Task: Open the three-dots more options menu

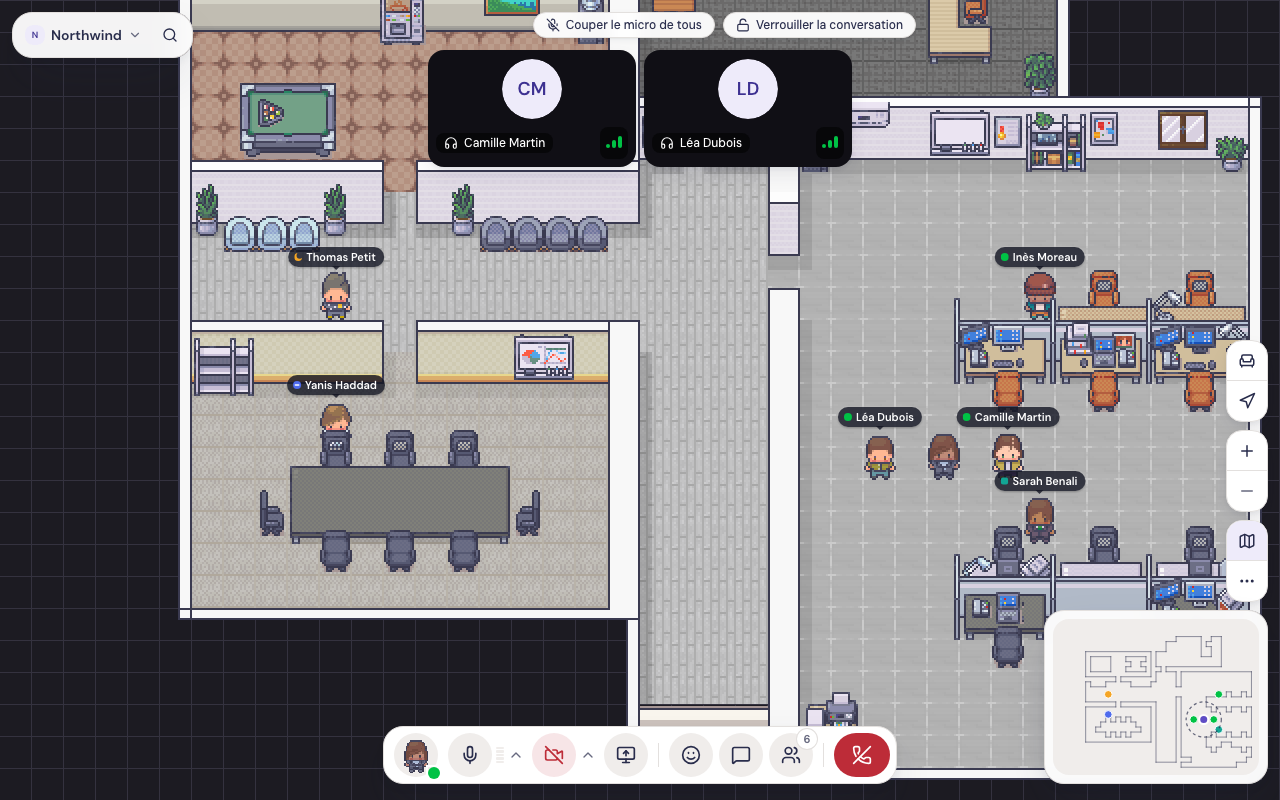Action: coord(1247,581)
